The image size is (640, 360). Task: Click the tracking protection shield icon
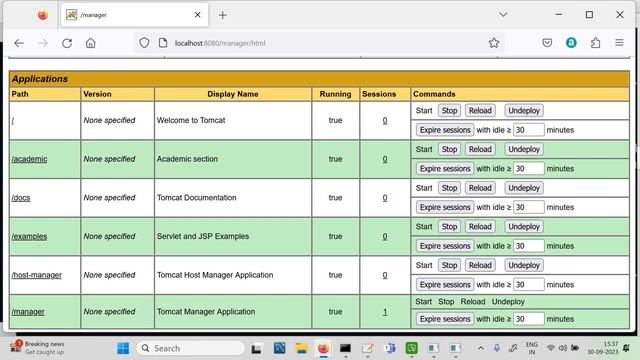point(144,43)
